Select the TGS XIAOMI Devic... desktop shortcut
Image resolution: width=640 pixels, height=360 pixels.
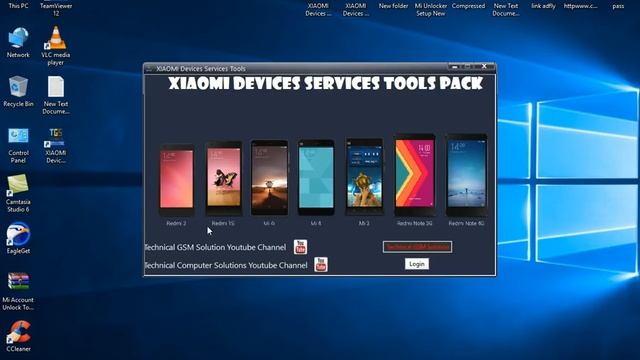[56, 145]
